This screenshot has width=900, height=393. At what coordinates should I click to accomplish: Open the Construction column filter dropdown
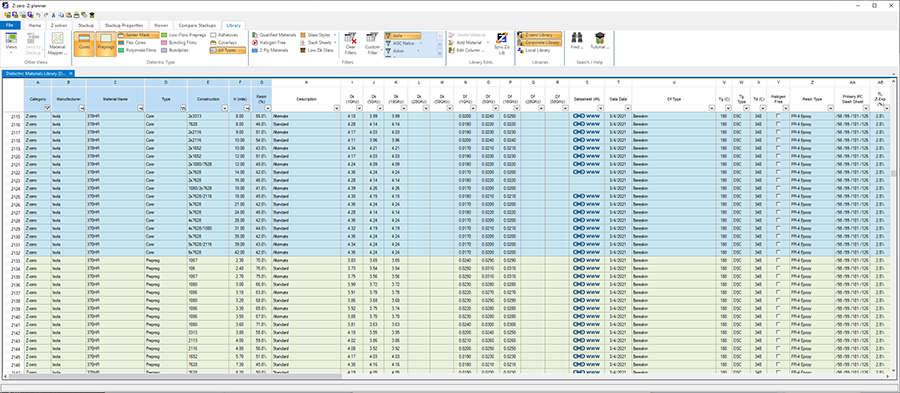225,107
